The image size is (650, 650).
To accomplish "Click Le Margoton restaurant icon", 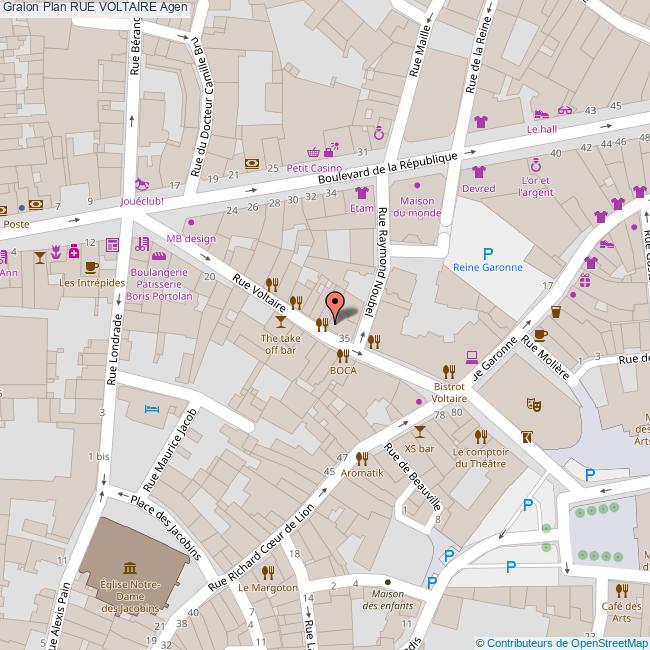I will 268,571.
